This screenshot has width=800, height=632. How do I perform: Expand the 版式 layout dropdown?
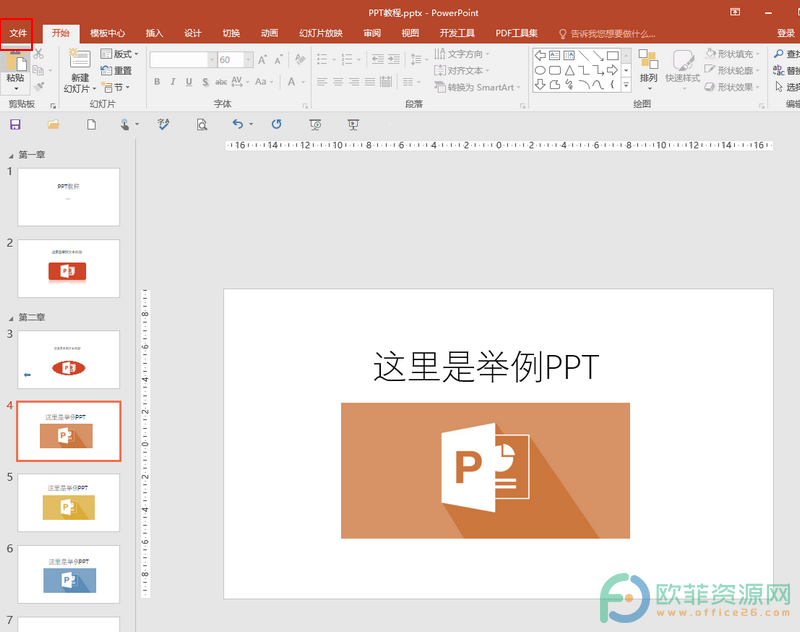119,54
